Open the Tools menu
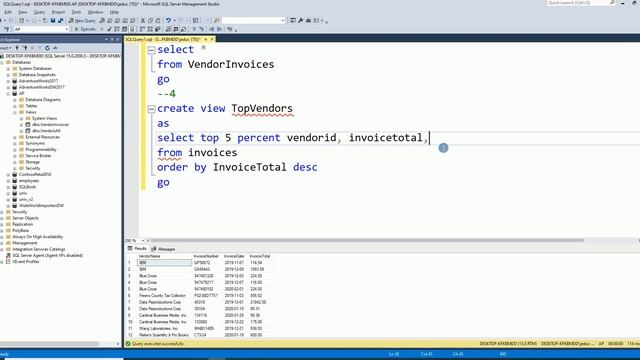The image size is (640, 360). pyautogui.click(x=76, y=12)
